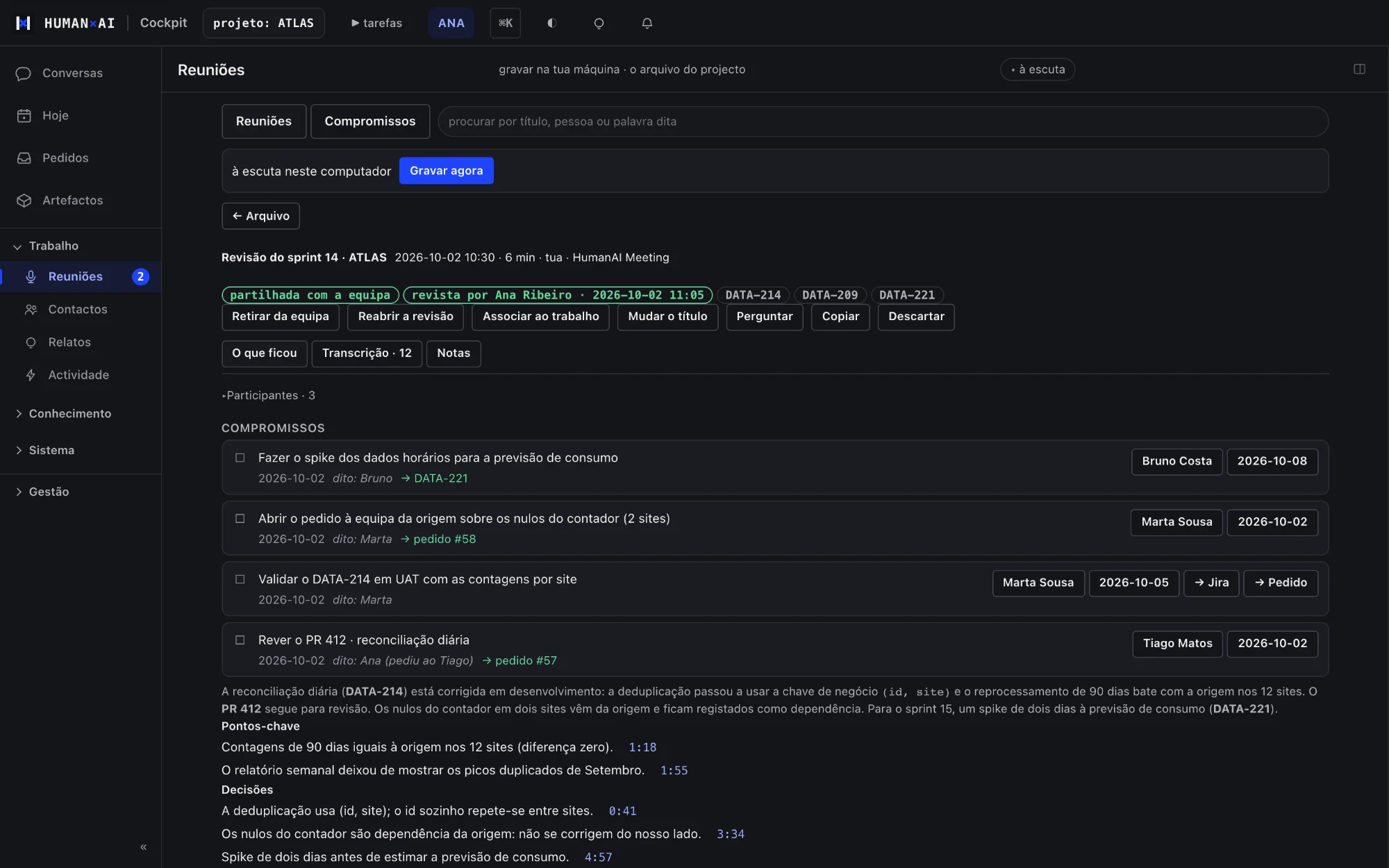Viewport: 1389px width, 868px height.
Task: Jump to timestamp 4:57
Action: click(598, 858)
